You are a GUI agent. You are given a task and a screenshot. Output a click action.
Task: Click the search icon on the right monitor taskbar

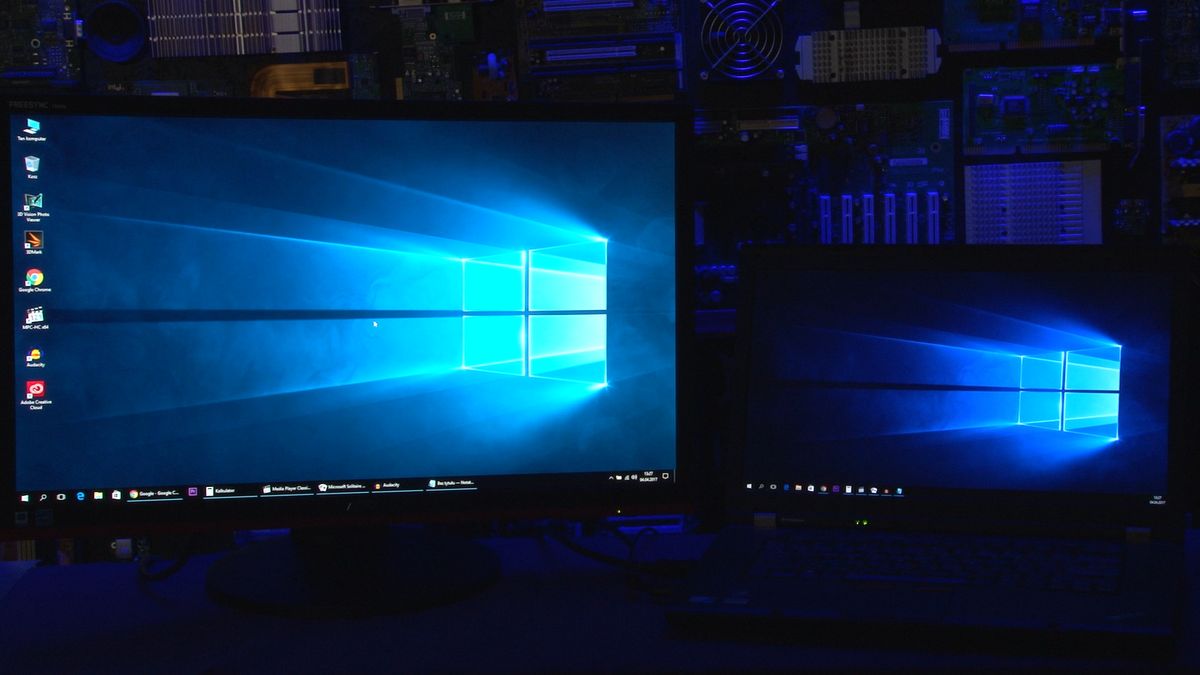click(761, 486)
